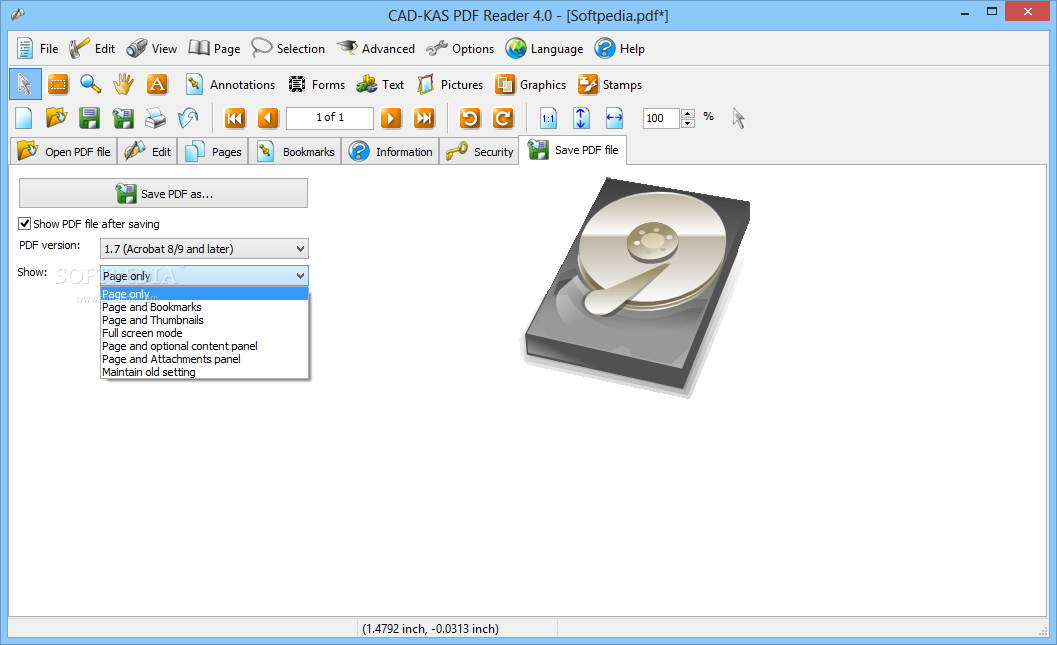The height and width of the screenshot is (645, 1057).
Task: Pick the orange text 'A' tool
Action: click(156, 84)
